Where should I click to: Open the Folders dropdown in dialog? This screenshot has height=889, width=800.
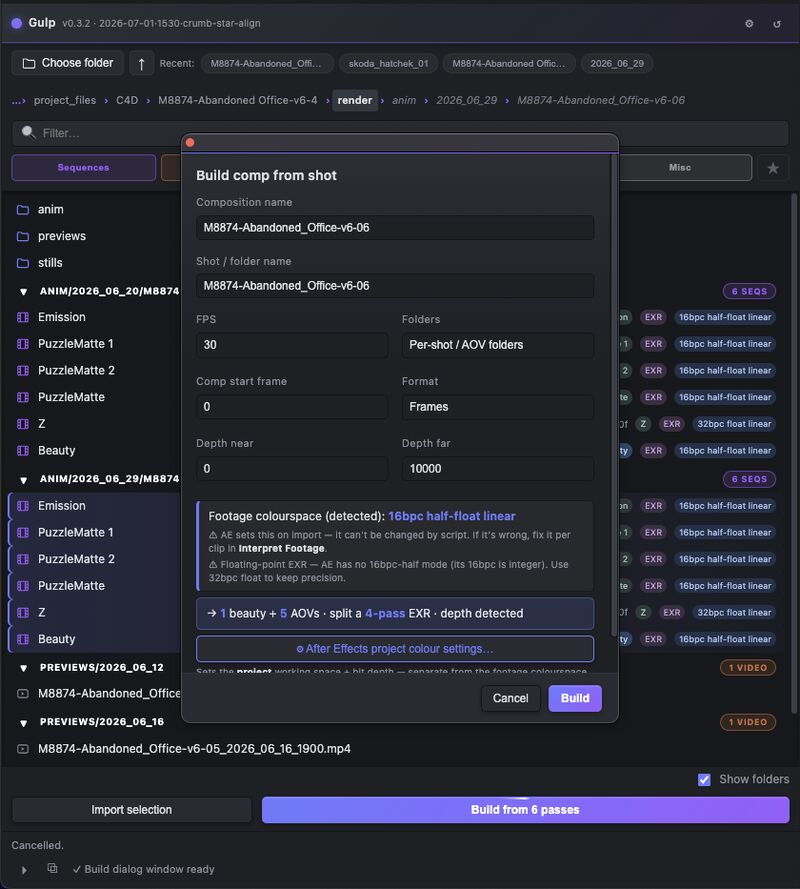click(497, 345)
